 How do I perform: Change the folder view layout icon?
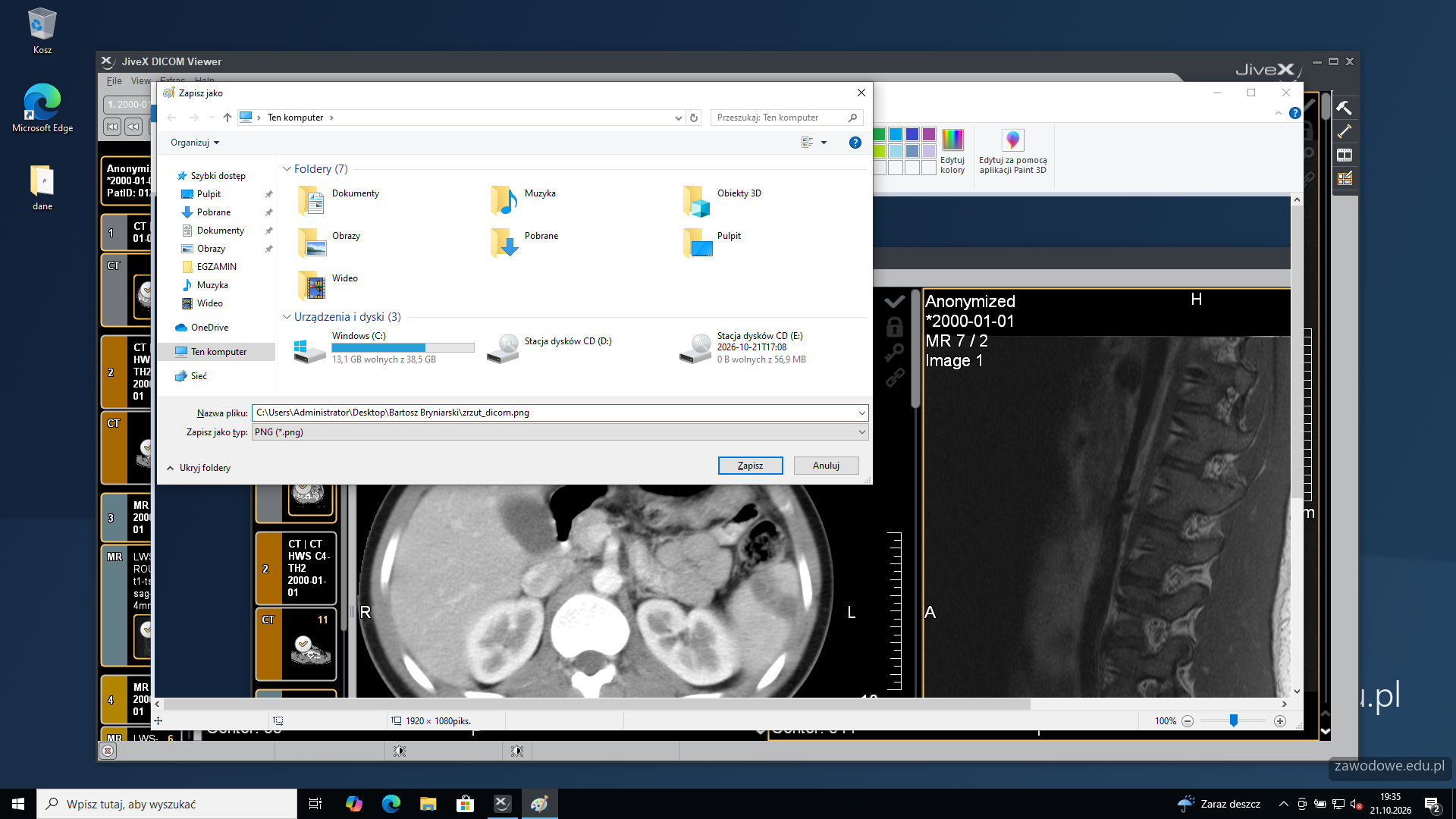pos(808,143)
